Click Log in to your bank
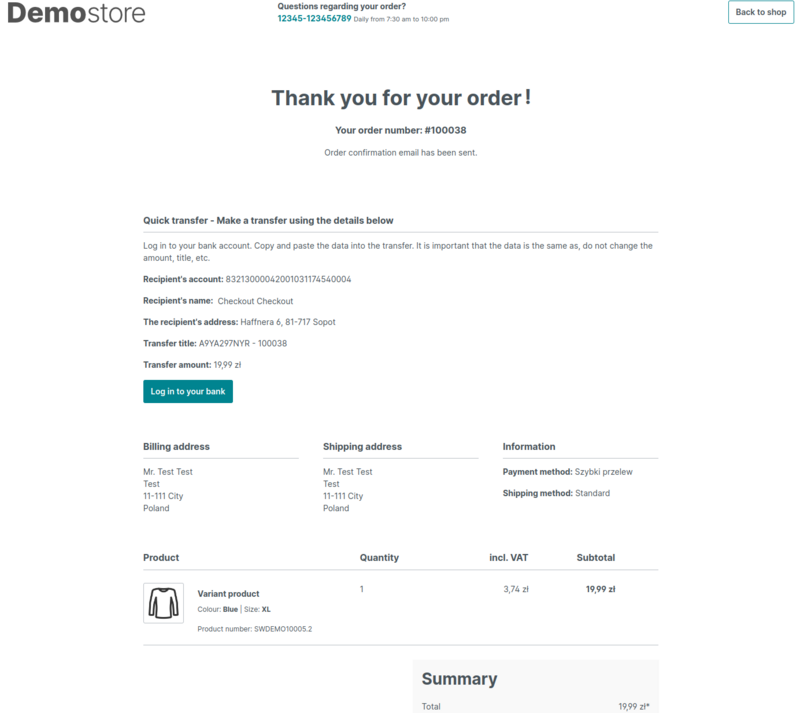Screen dimensions: 800x713 (x=188, y=391)
